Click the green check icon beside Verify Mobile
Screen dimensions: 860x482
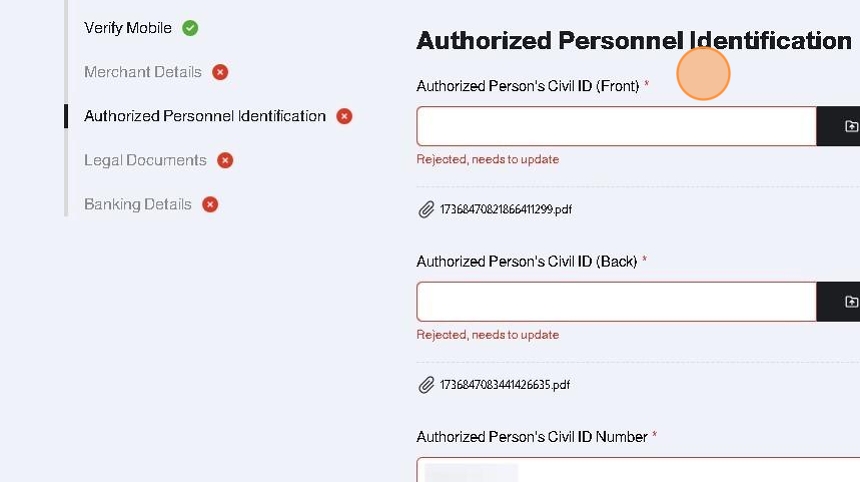coord(190,28)
